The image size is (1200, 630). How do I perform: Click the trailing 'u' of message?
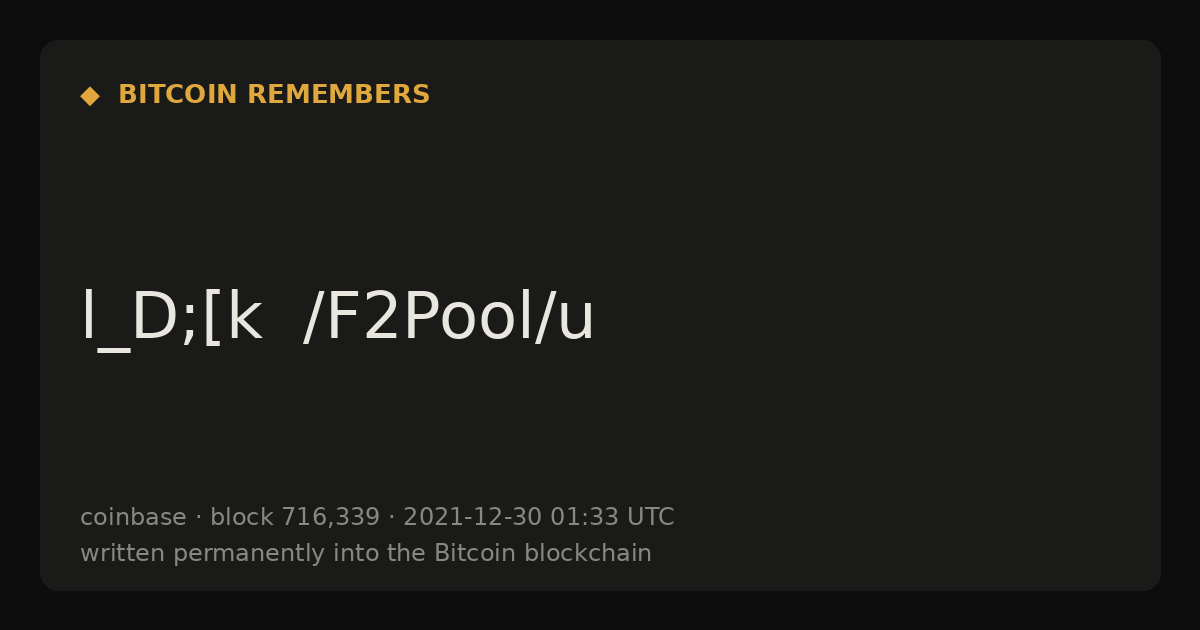pos(576,325)
